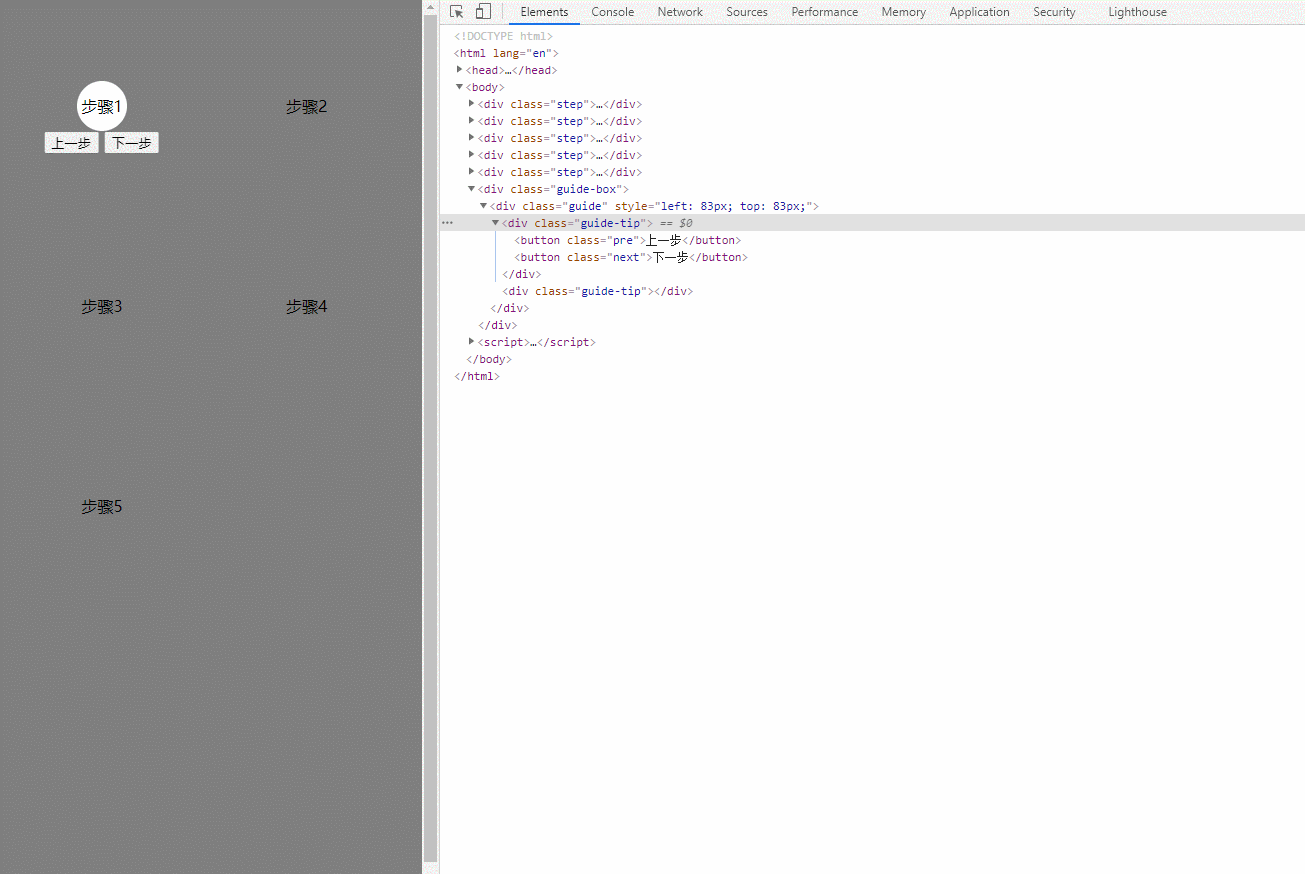The height and width of the screenshot is (874, 1305).
Task: Click the highlighted 步骤1 circle
Action: point(102,106)
